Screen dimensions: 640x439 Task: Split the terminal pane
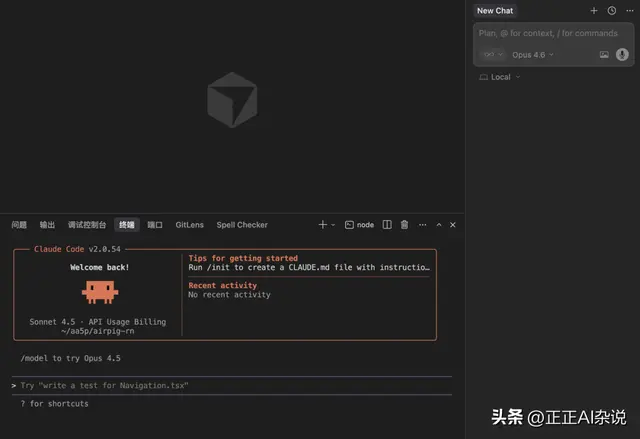pyautogui.click(x=387, y=225)
